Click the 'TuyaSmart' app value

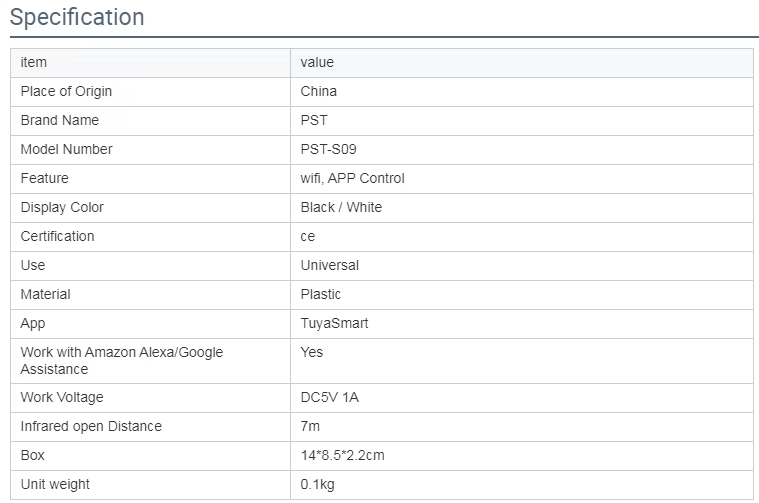tap(334, 323)
